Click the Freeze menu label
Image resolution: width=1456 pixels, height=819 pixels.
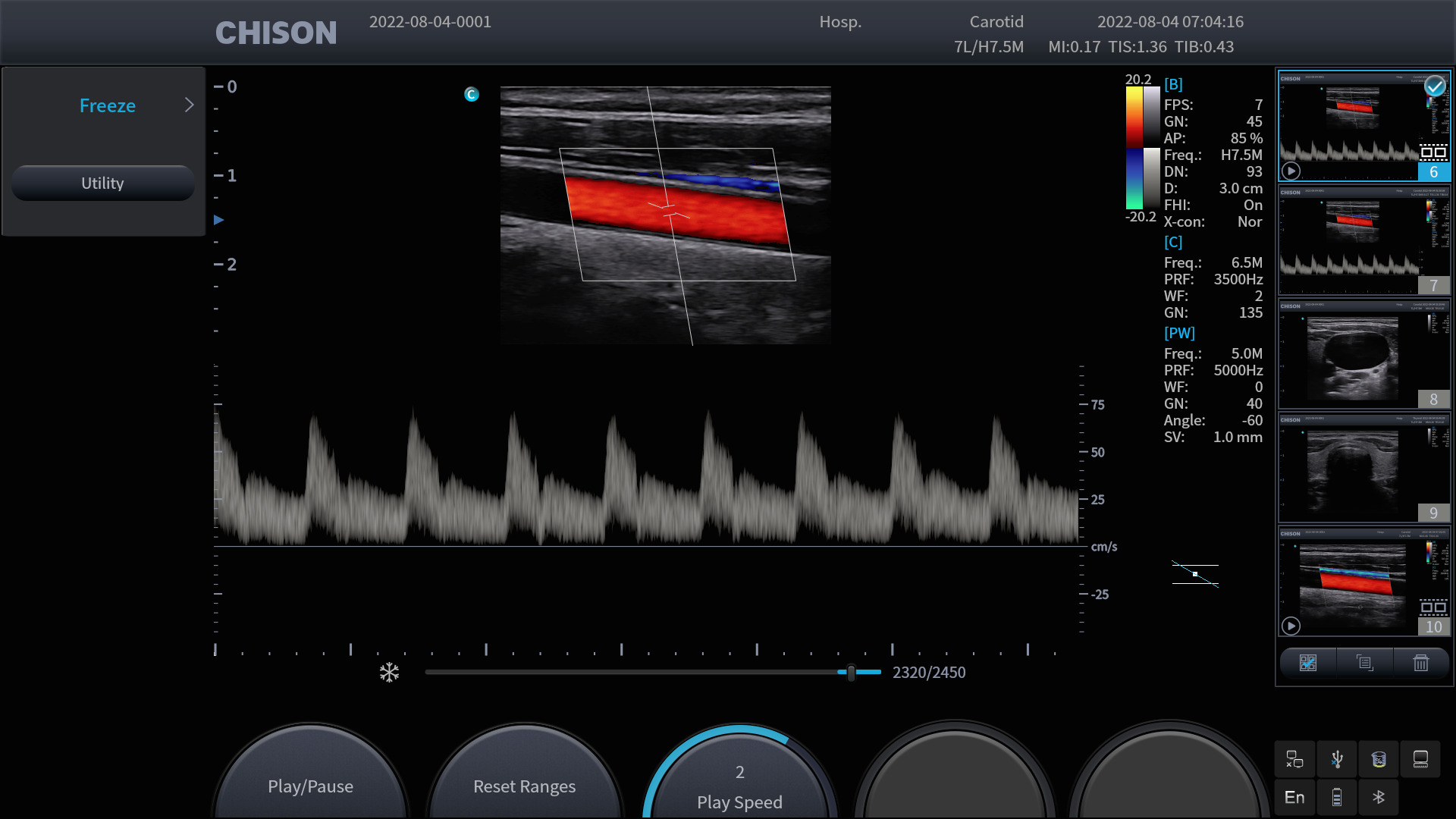pyautogui.click(x=107, y=105)
